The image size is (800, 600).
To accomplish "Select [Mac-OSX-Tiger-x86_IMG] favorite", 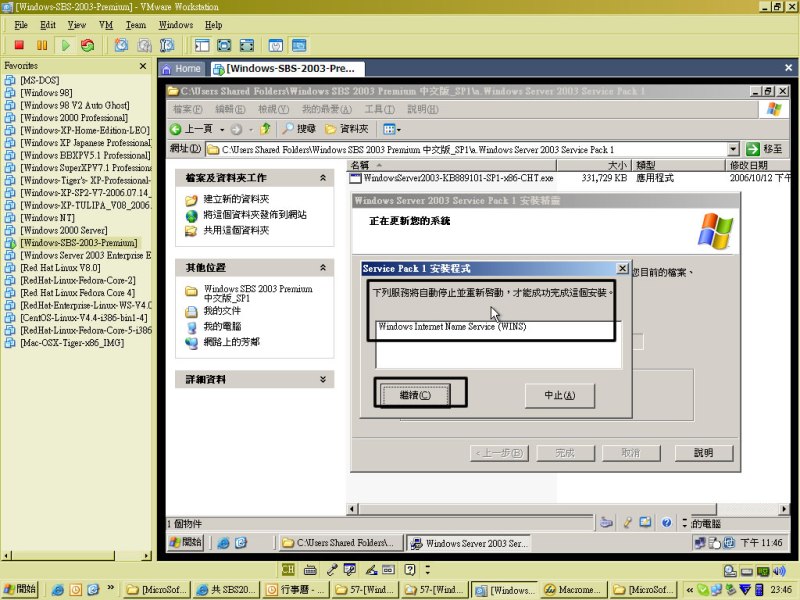I will [x=72, y=343].
